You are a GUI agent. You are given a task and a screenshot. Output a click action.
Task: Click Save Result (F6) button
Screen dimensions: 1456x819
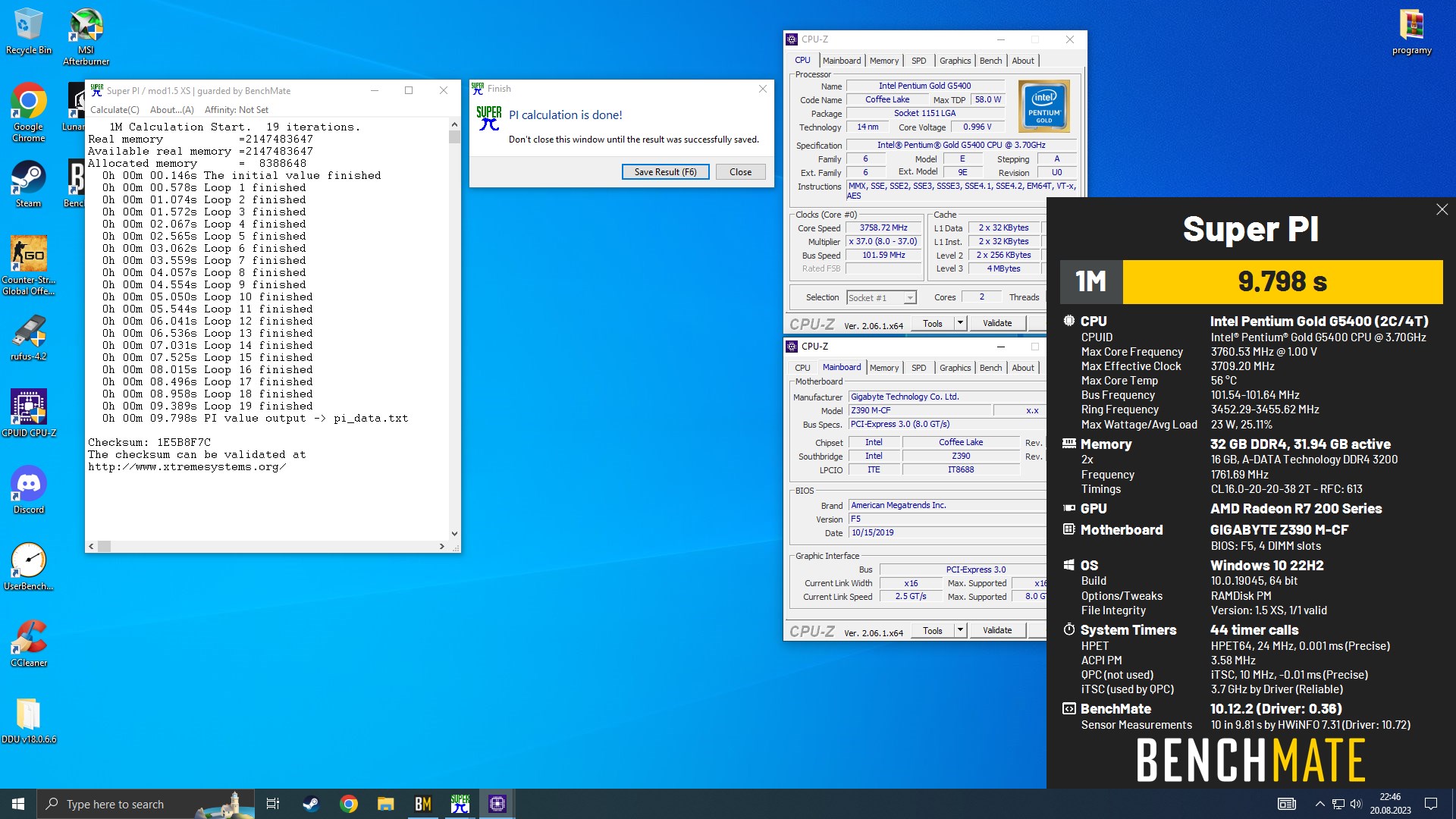tap(665, 172)
